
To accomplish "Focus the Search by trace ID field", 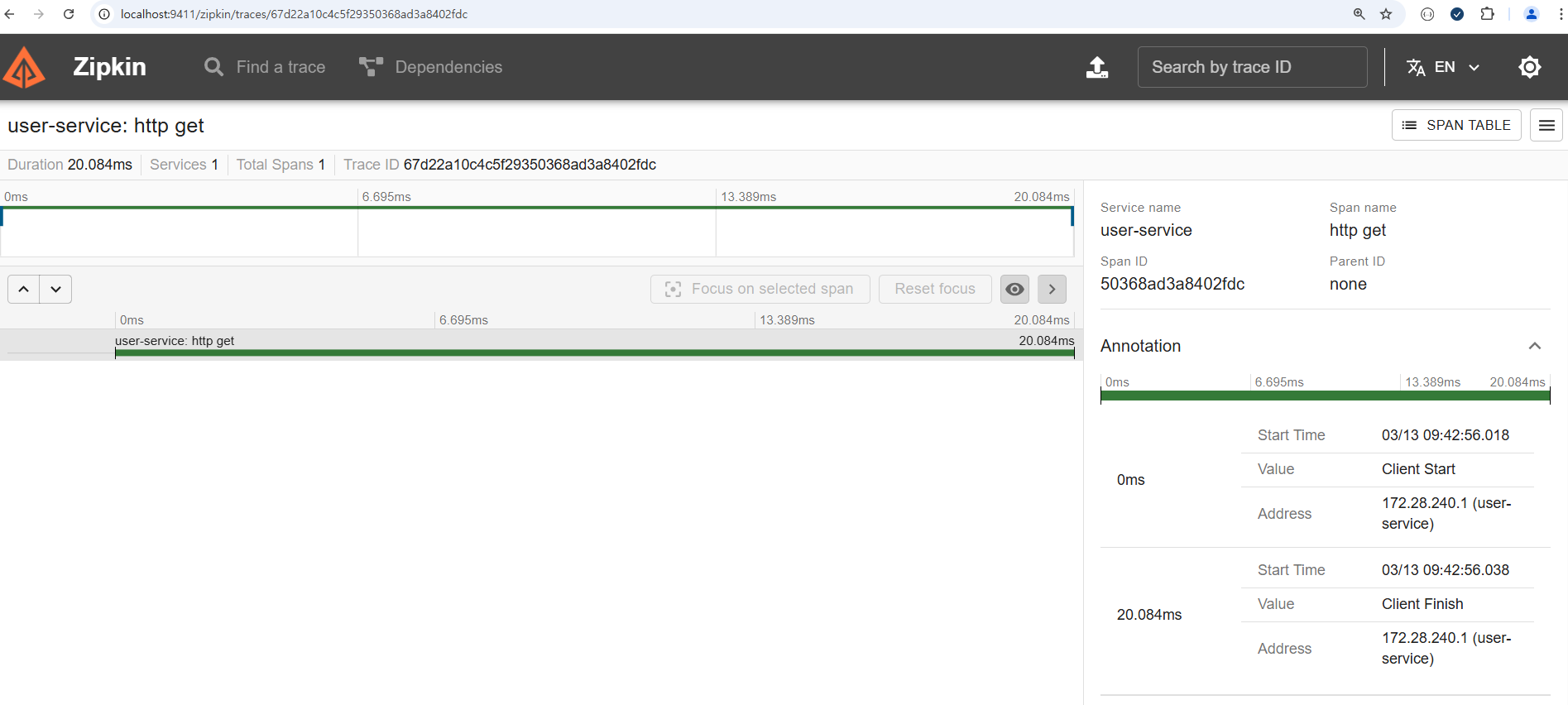I will (x=1252, y=67).
